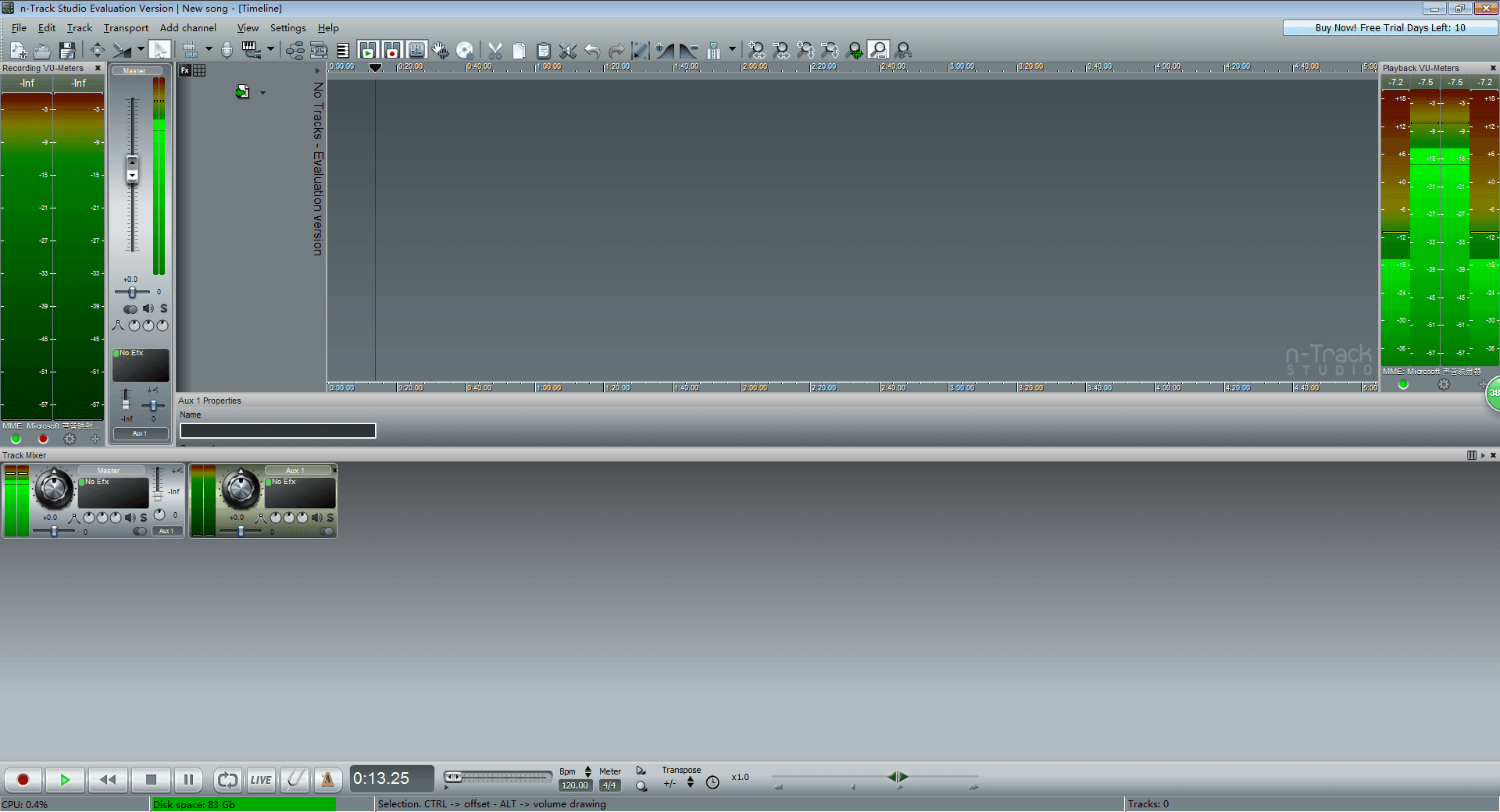Open the MIDI keyboard icon dropdown arrow

coord(271,49)
